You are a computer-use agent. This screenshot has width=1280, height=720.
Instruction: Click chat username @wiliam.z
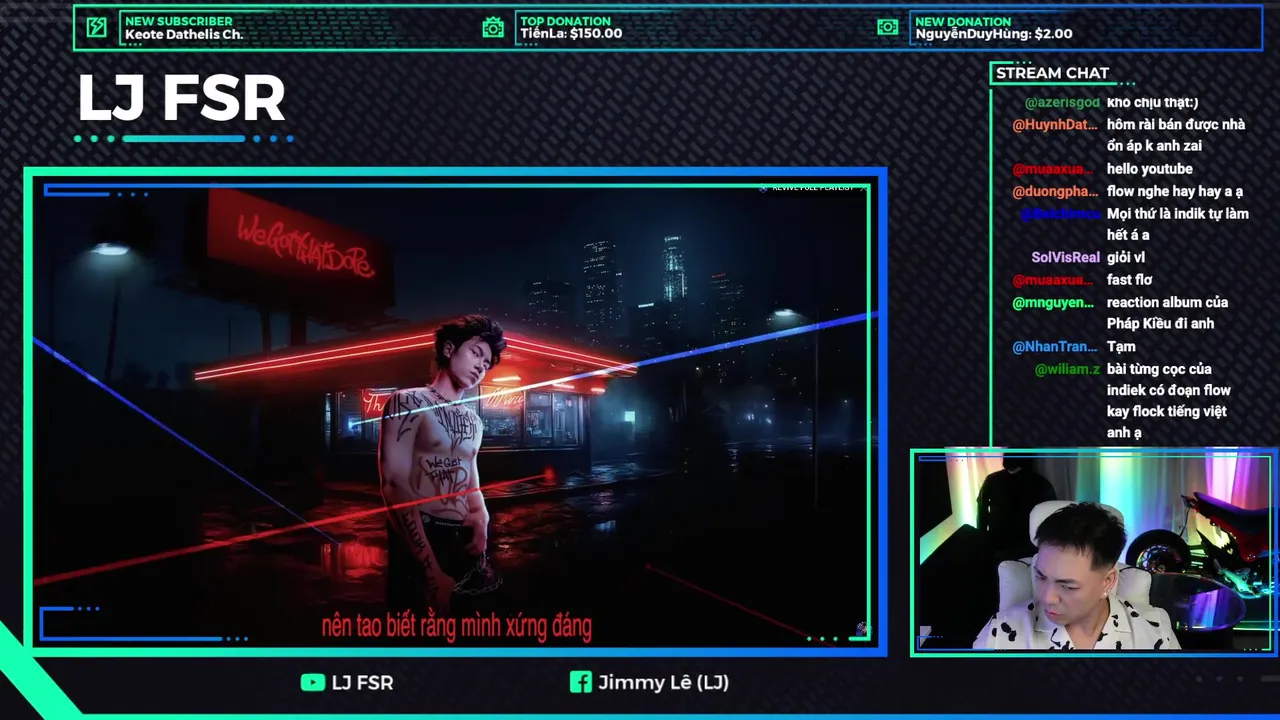1067,369
